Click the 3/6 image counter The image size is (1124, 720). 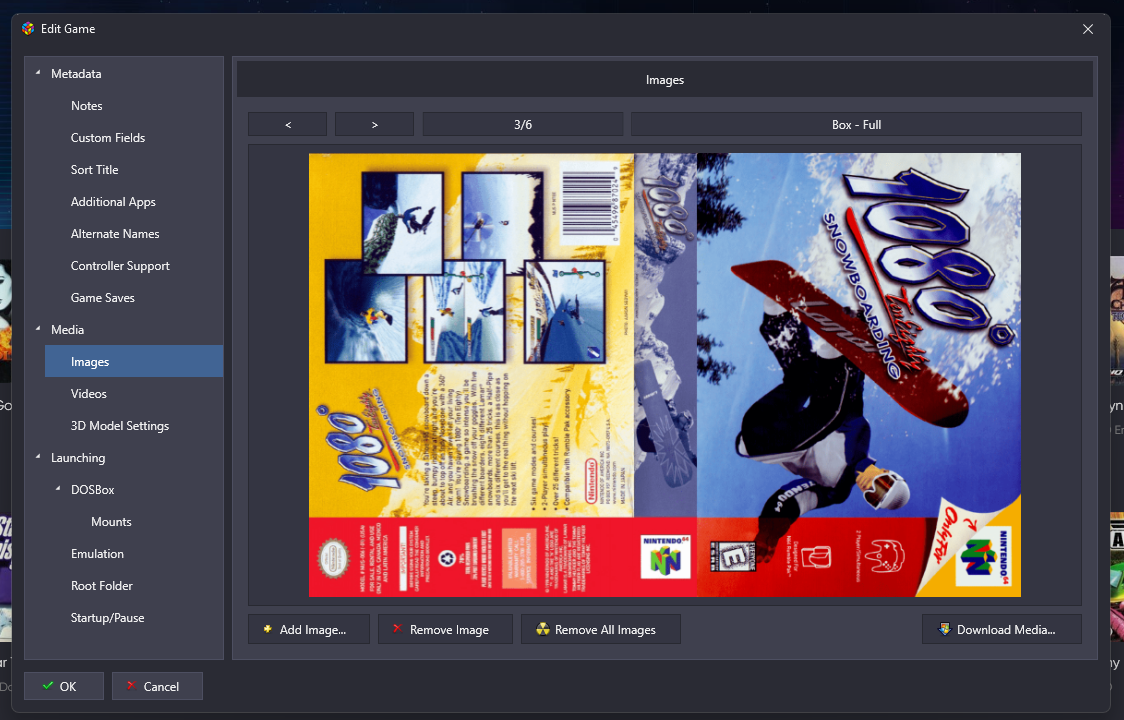tap(523, 124)
